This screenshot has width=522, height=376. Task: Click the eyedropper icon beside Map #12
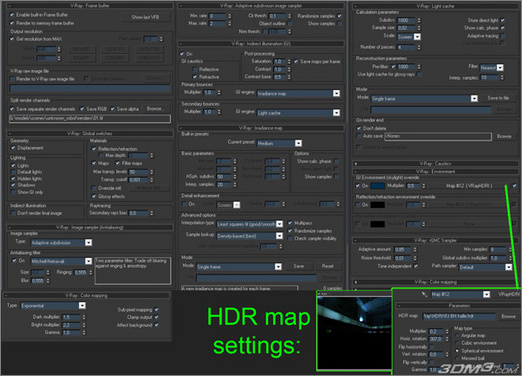tap(424, 294)
